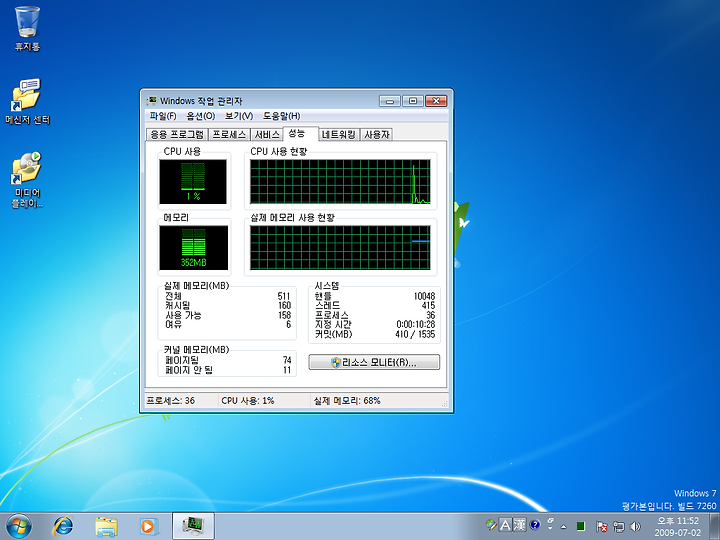
Task: Switch to the 응용 프로그램 tab
Action: pos(177,135)
